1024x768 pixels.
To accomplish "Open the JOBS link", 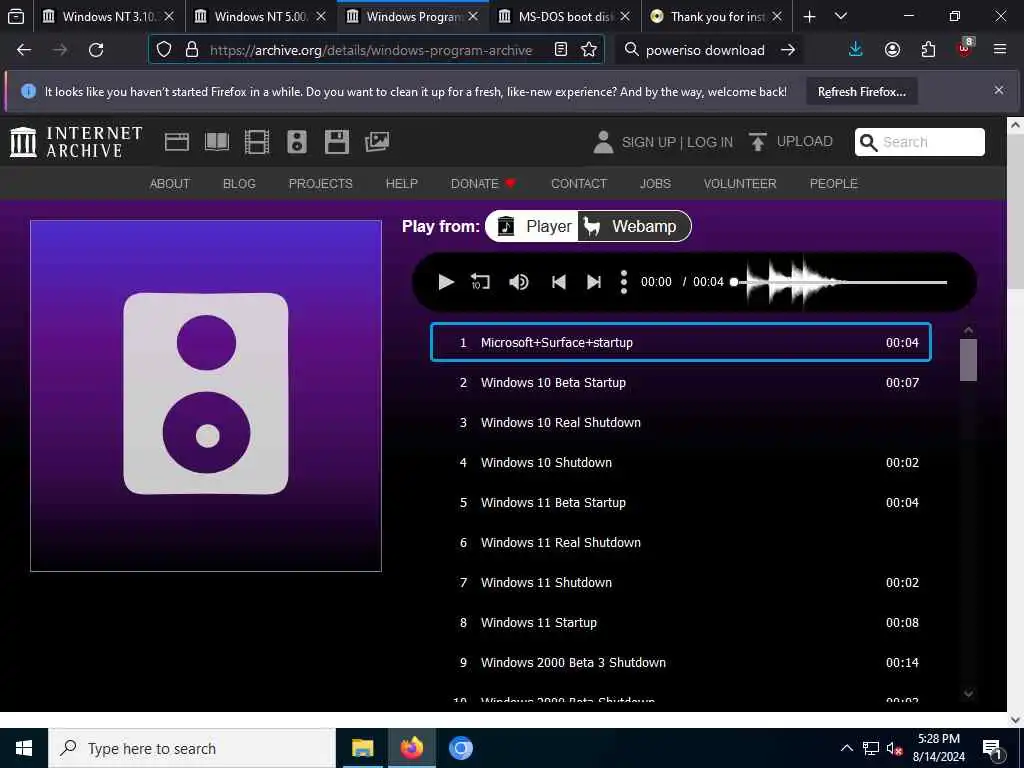I will click(x=655, y=184).
